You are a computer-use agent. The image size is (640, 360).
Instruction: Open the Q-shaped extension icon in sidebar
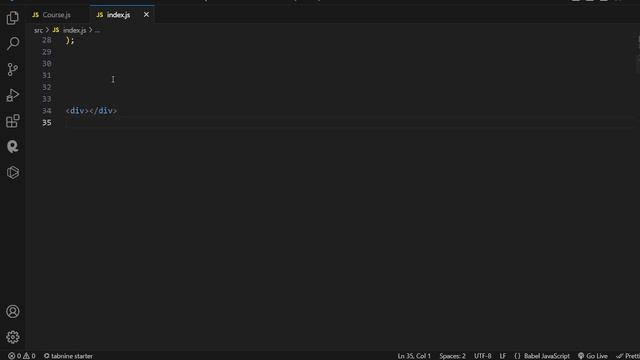point(13,147)
